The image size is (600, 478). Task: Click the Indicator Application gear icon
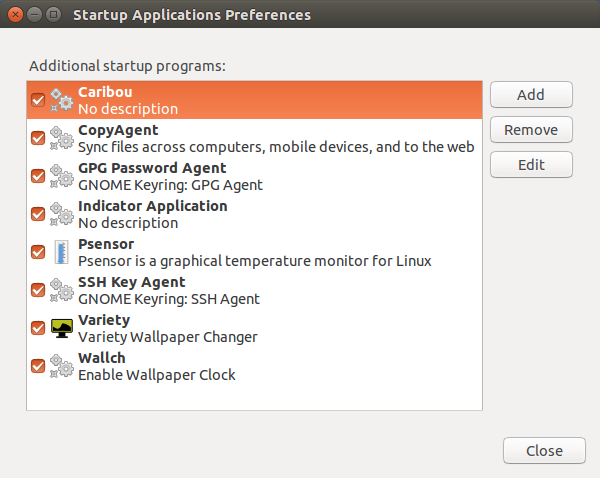click(61, 214)
